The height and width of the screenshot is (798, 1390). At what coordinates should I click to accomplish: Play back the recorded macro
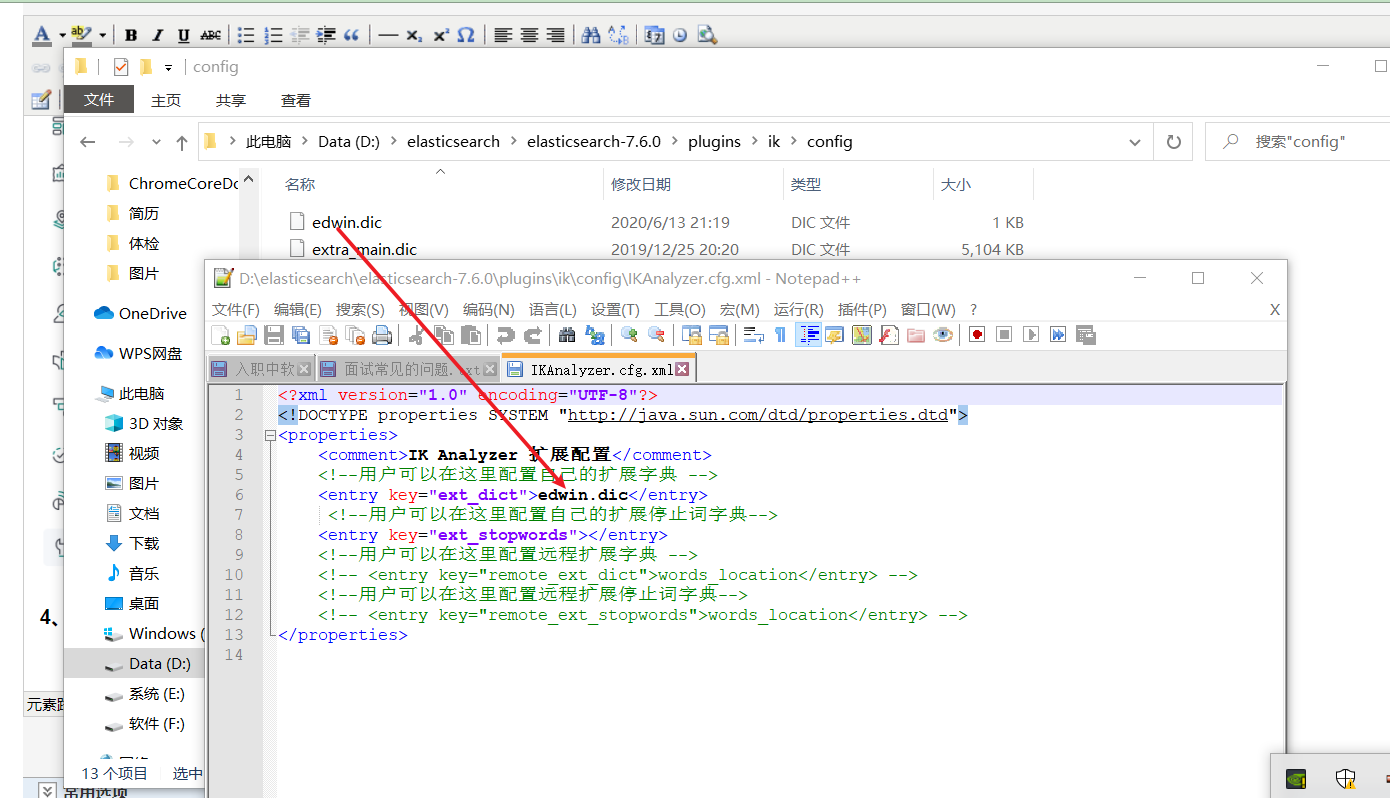1031,335
